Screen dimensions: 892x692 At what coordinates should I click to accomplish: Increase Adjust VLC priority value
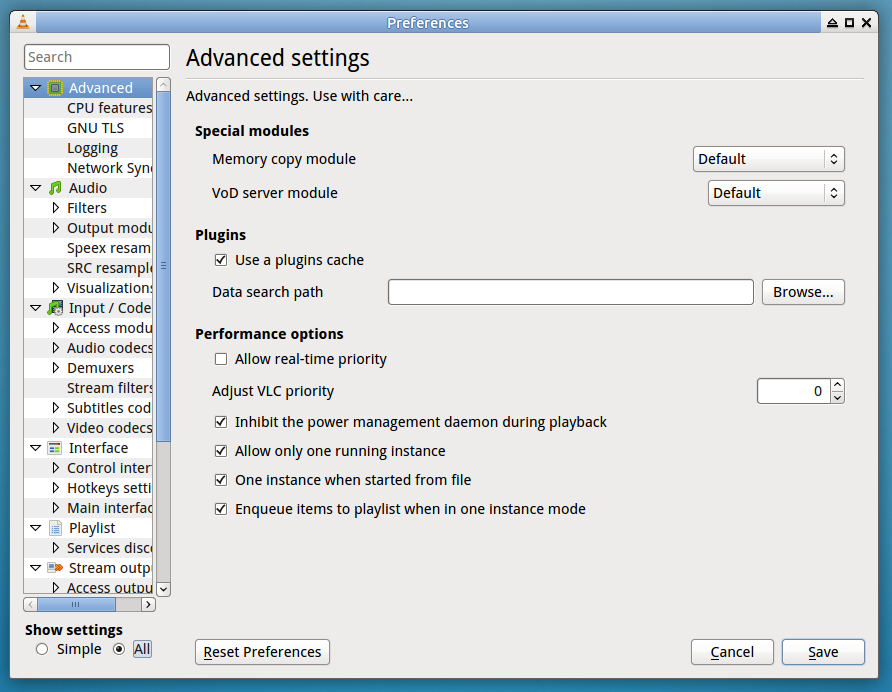point(837,385)
